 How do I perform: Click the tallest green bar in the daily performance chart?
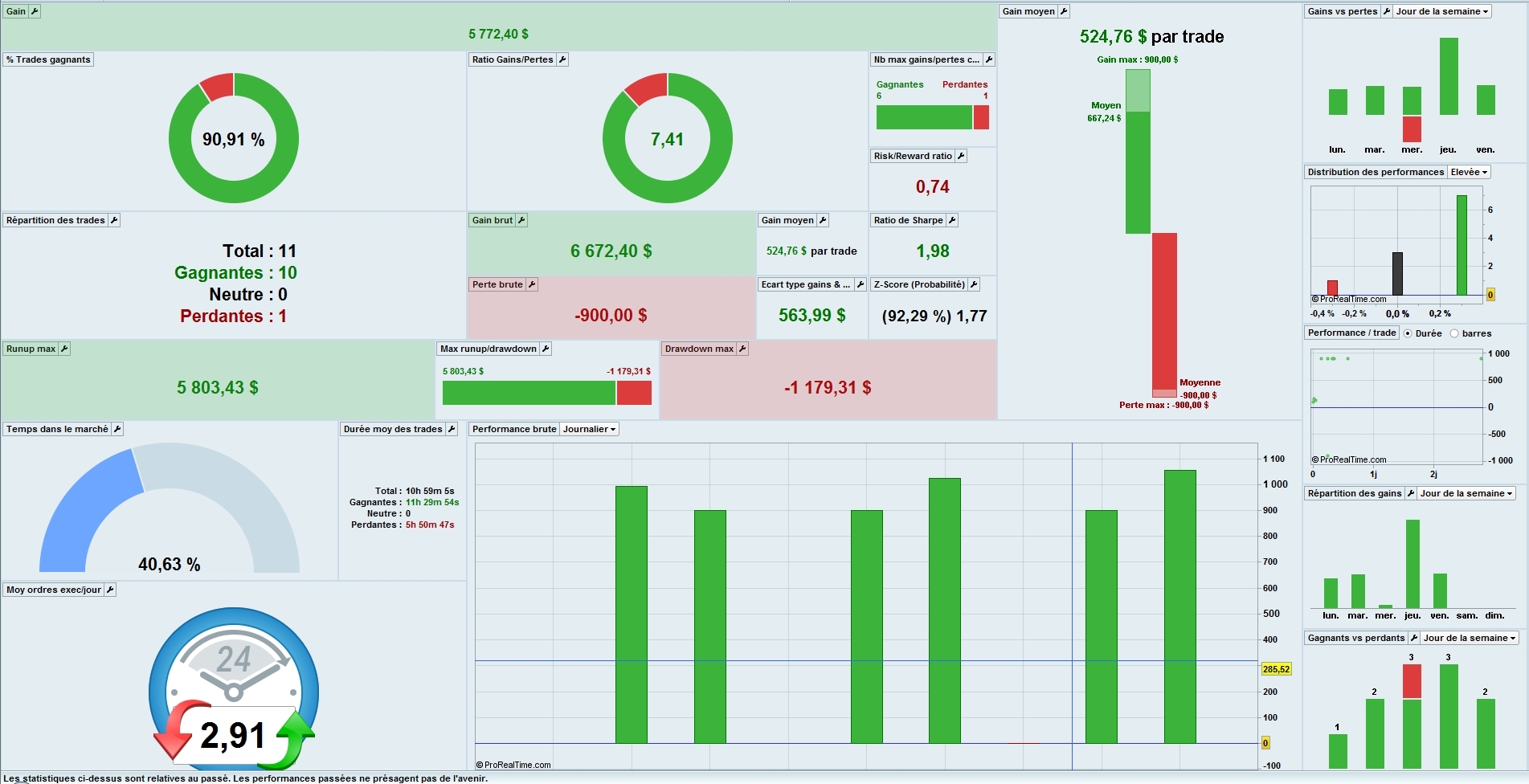[x=1180, y=606]
